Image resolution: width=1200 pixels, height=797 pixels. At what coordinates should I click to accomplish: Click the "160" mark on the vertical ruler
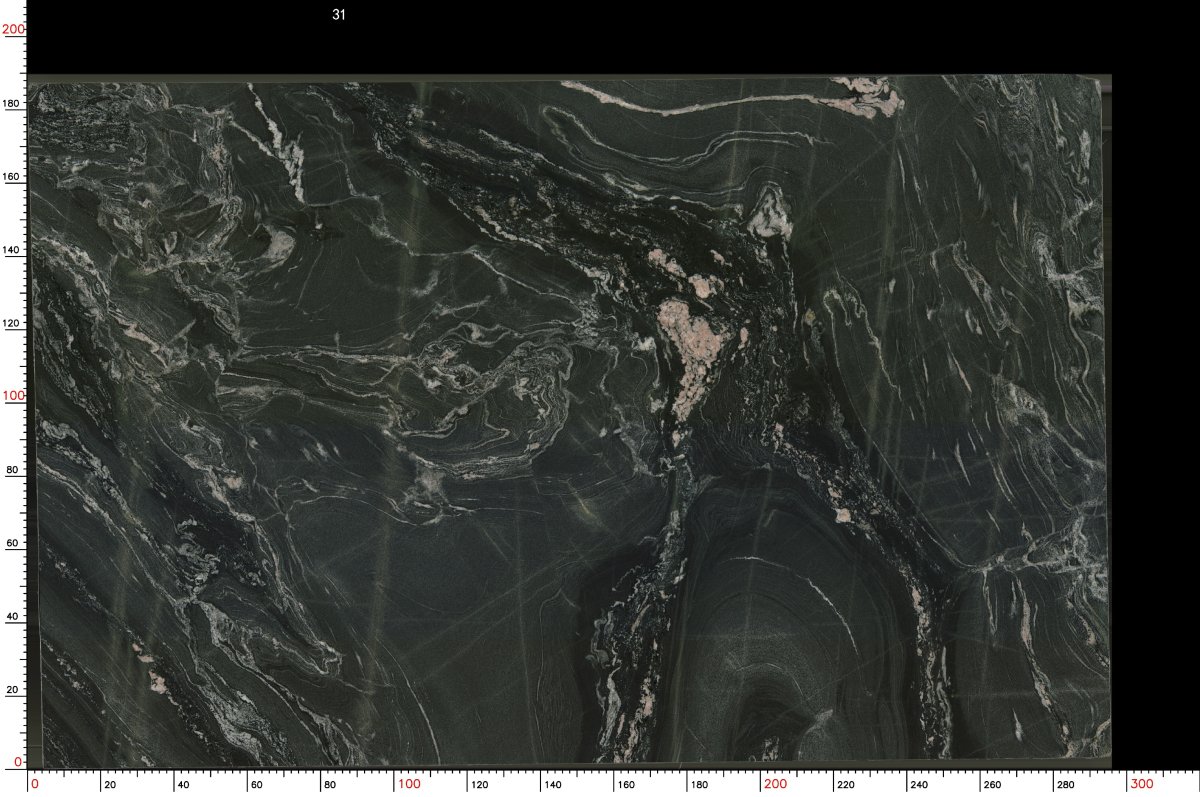(13, 176)
